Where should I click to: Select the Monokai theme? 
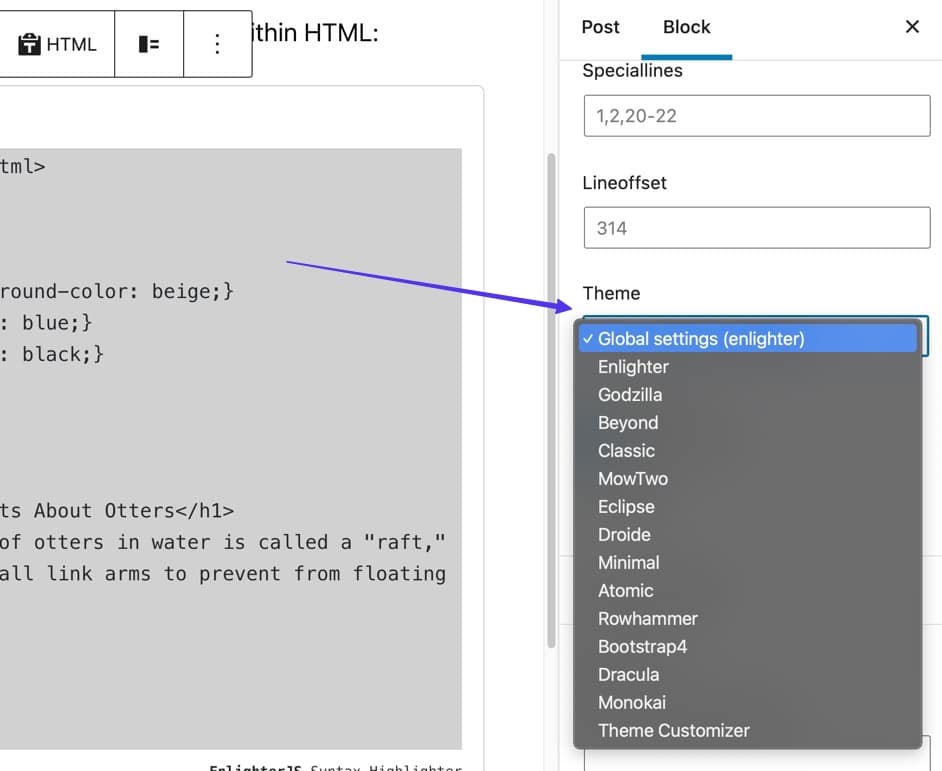click(x=632, y=703)
